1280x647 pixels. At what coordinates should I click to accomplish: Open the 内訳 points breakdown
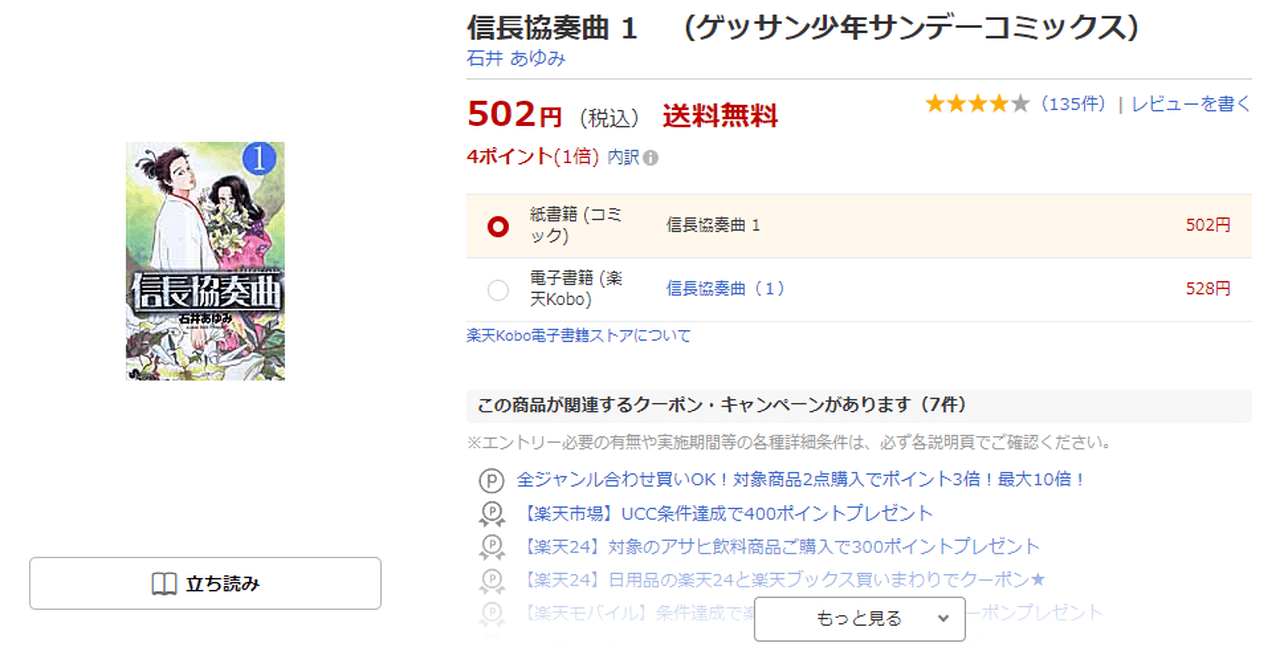point(623,157)
